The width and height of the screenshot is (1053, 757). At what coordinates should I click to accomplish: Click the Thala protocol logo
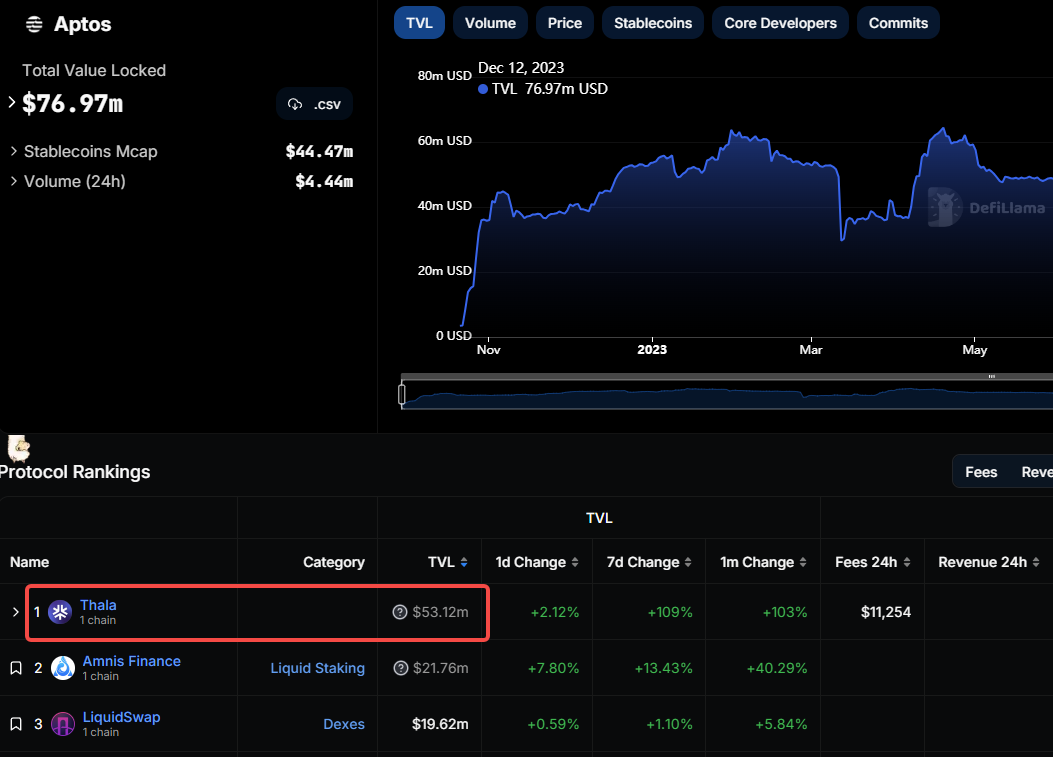tap(60, 612)
